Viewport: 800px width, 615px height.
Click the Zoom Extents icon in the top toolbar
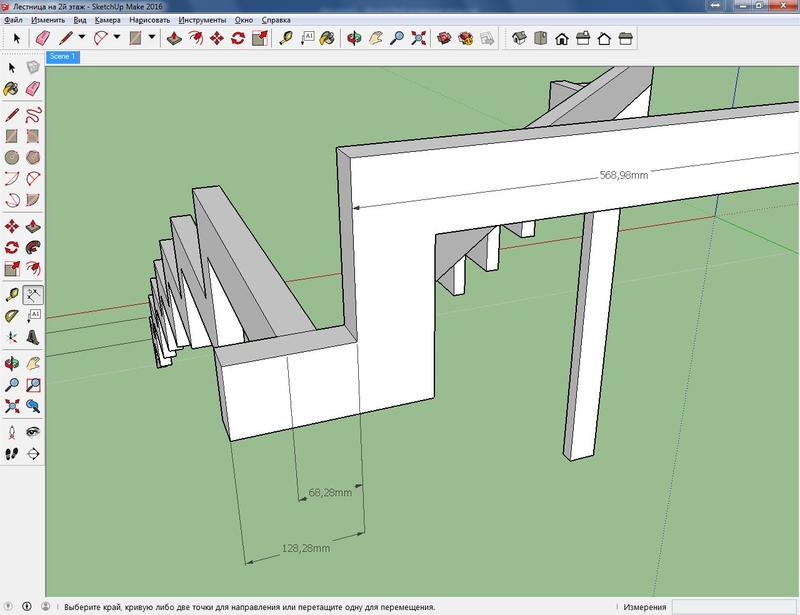tap(419, 38)
